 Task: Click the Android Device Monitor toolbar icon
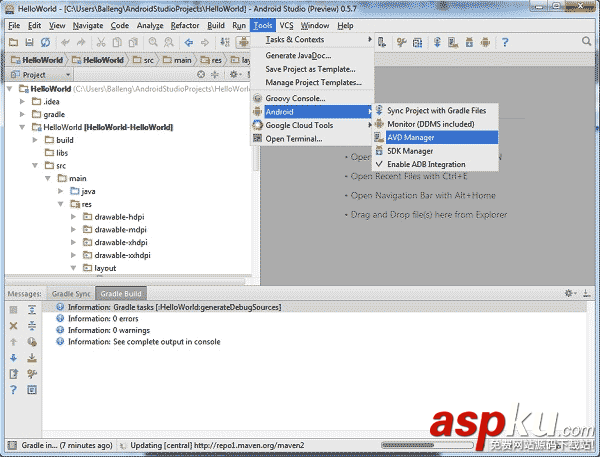click(x=485, y=42)
